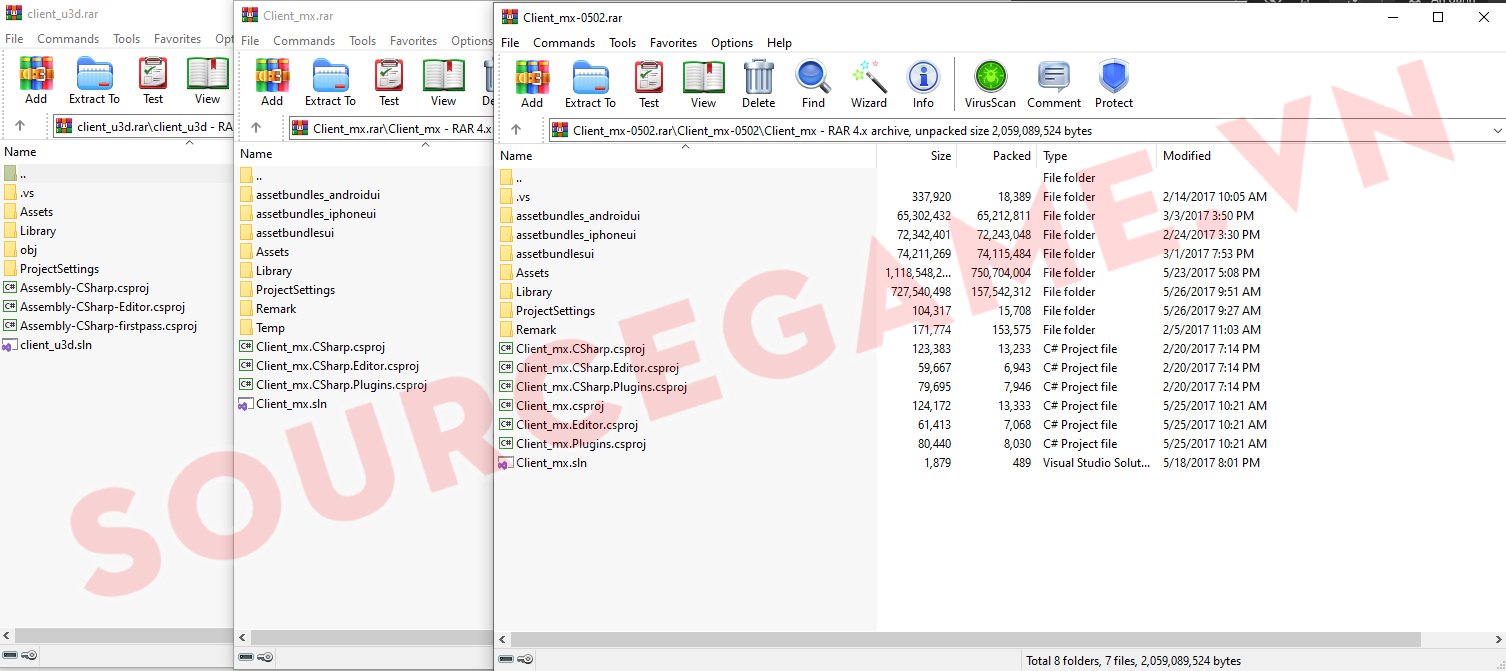
Task: Click the Find magnifier icon
Action: pos(813,84)
